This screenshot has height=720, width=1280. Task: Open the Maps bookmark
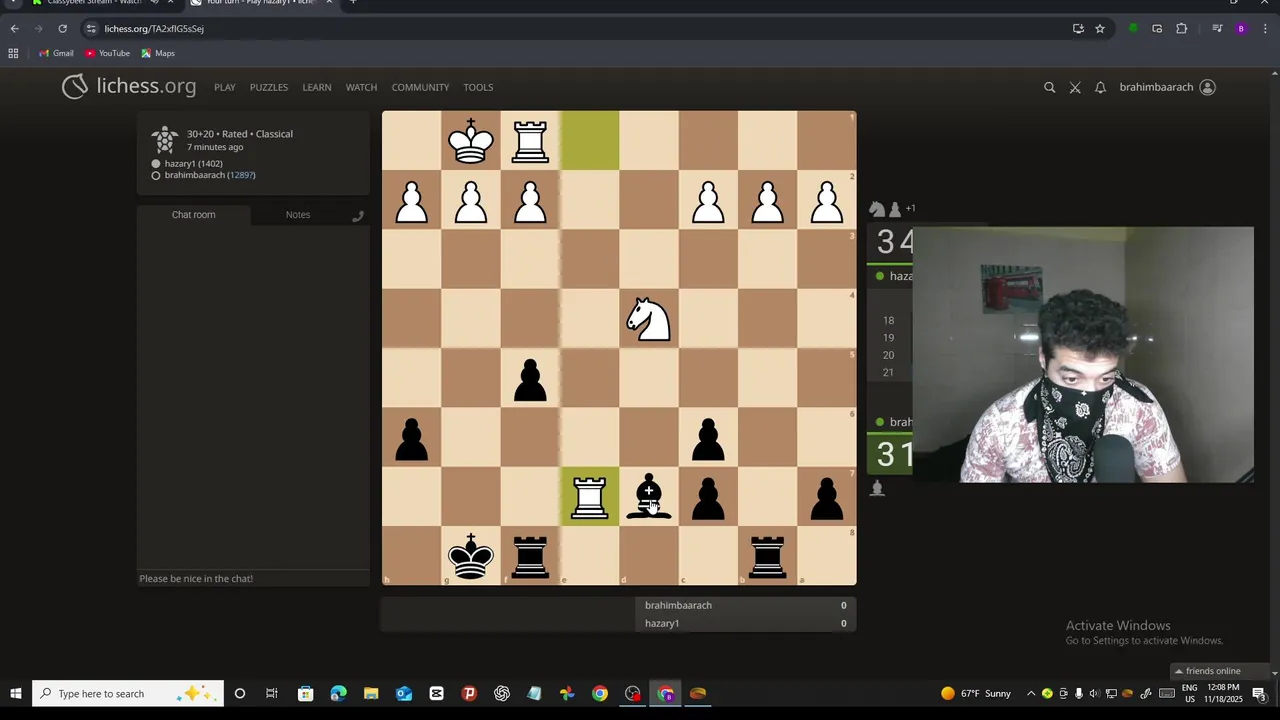pos(158,53)
